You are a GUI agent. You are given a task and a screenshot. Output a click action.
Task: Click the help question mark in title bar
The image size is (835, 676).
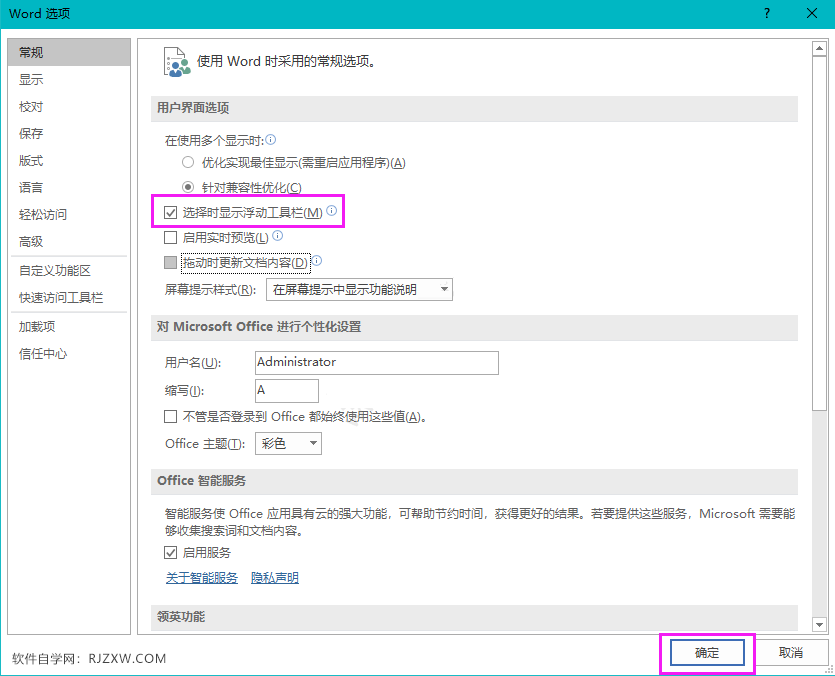(x=766, y=13)
